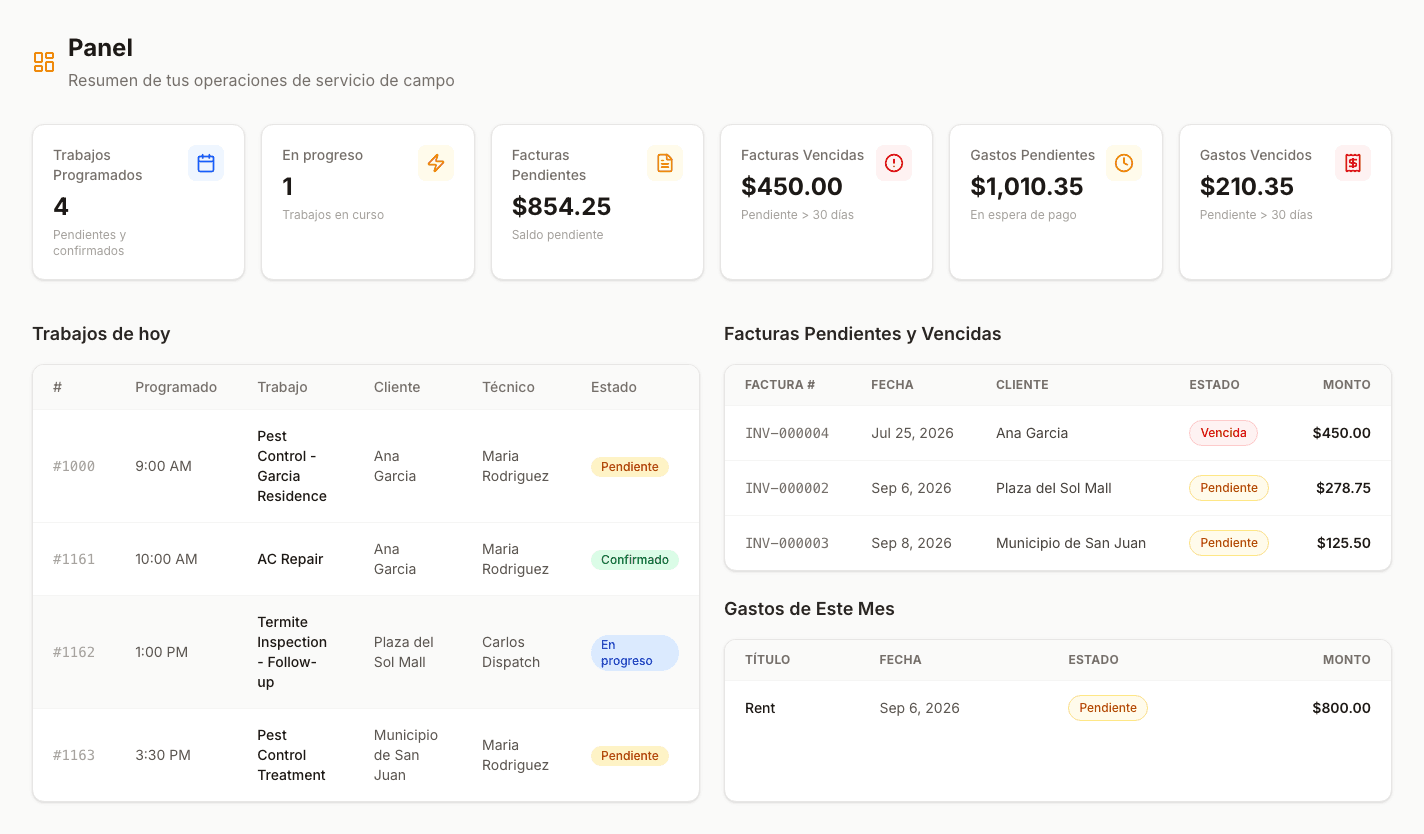The height and width of the screenshot is (834, 1424).
Task: Click the $800.00 Rent amount
Action: (1341, 708)
